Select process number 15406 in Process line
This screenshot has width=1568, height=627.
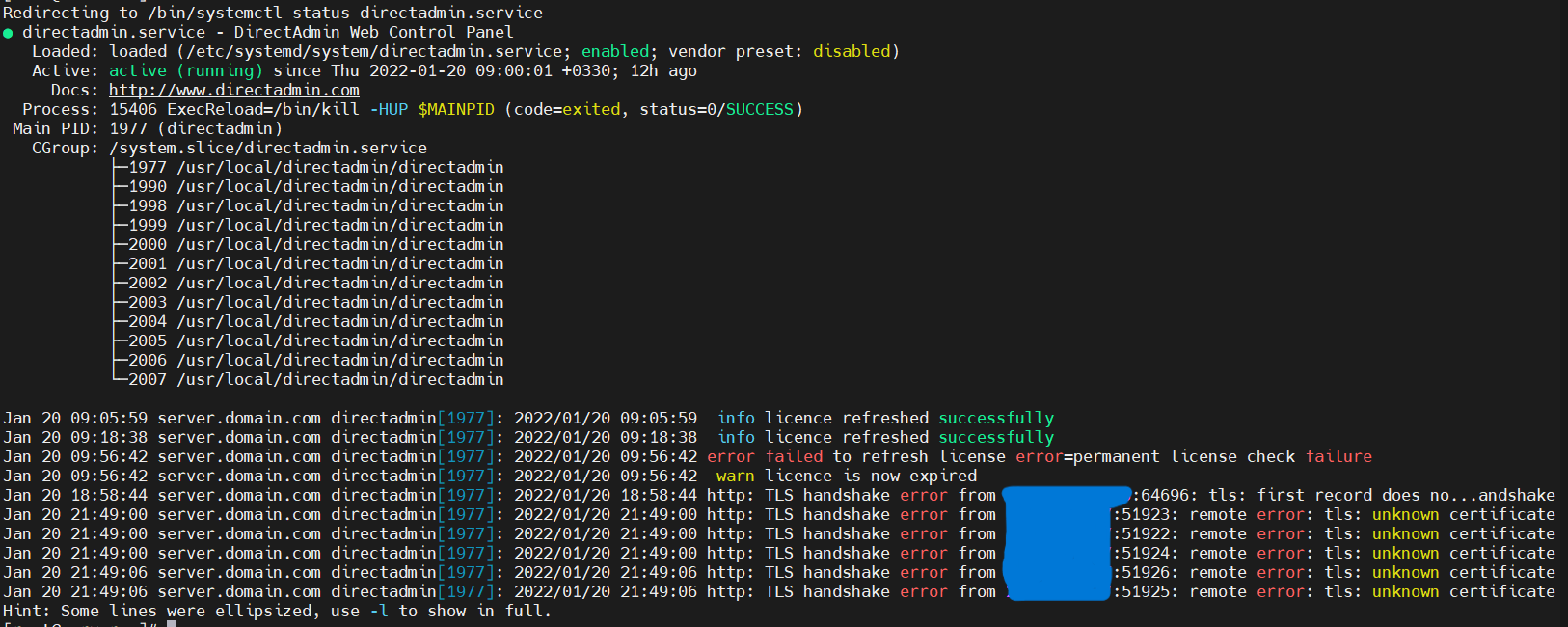133,109
